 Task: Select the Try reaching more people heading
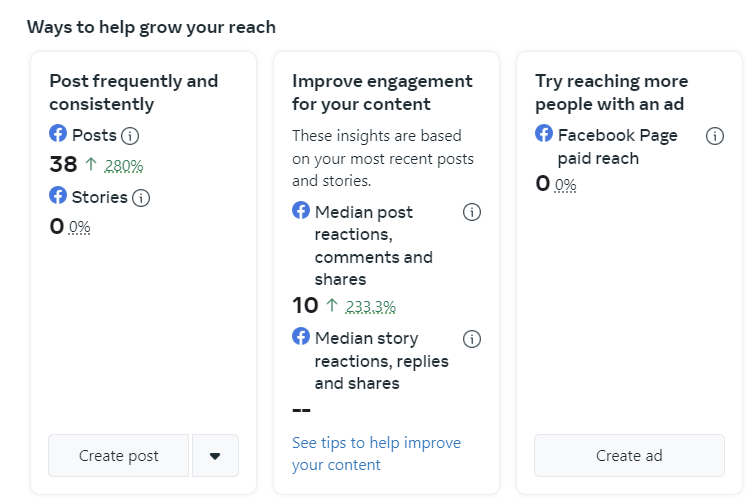611,92
